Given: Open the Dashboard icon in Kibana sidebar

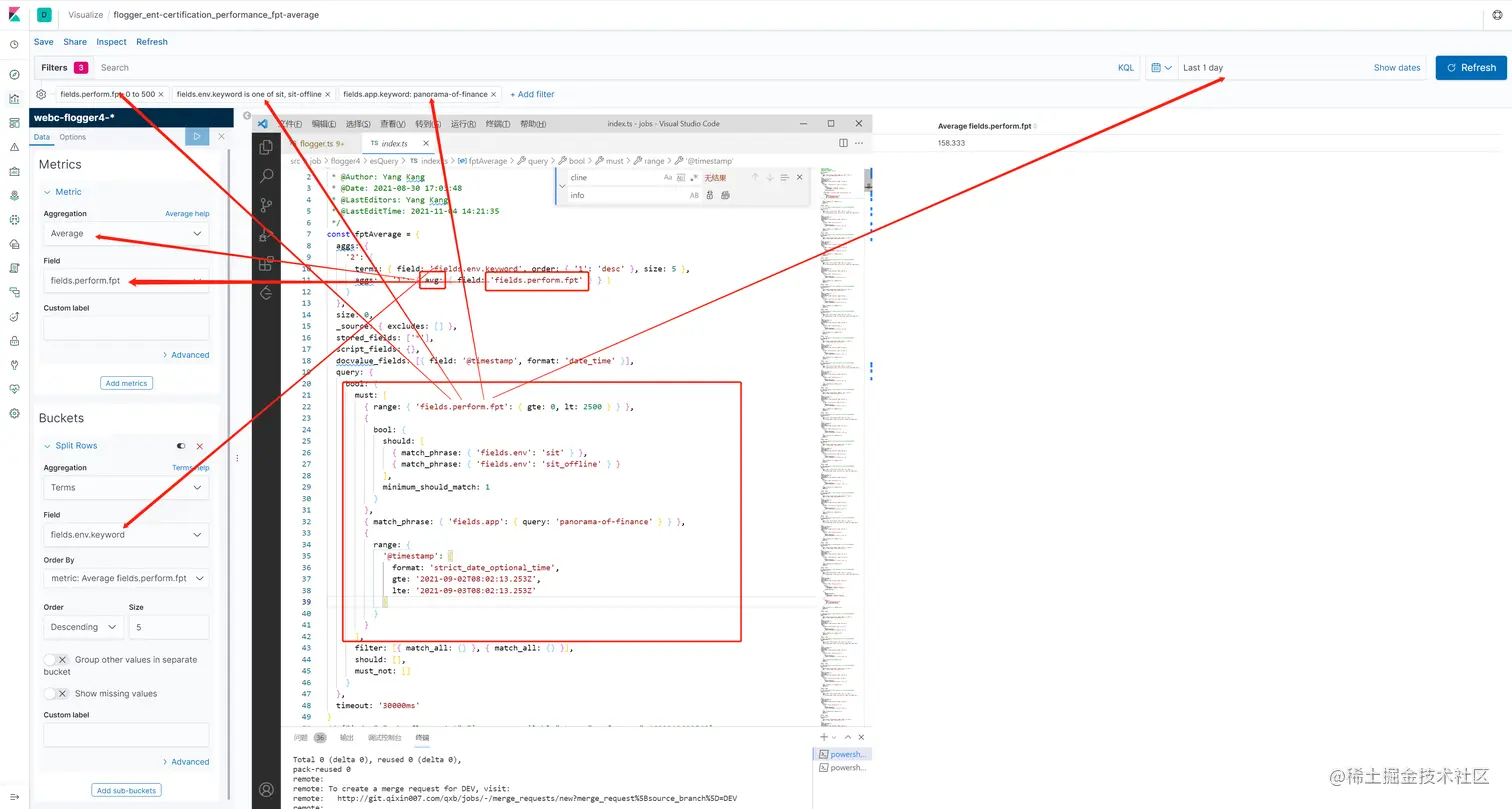Looking at the screenshot, I should tap(15, 123).
